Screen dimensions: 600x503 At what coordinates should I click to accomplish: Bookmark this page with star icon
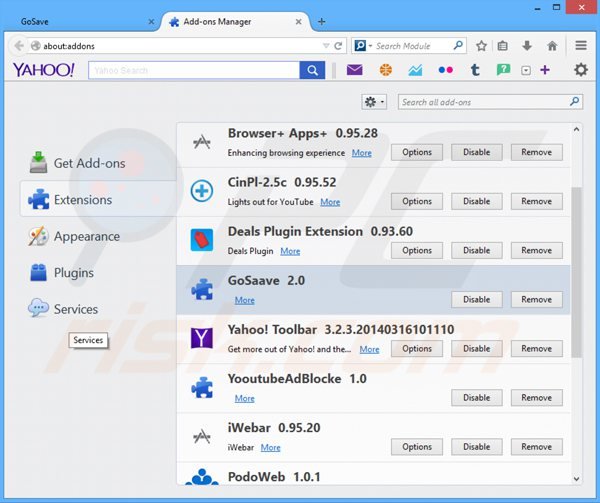[481, 46]
